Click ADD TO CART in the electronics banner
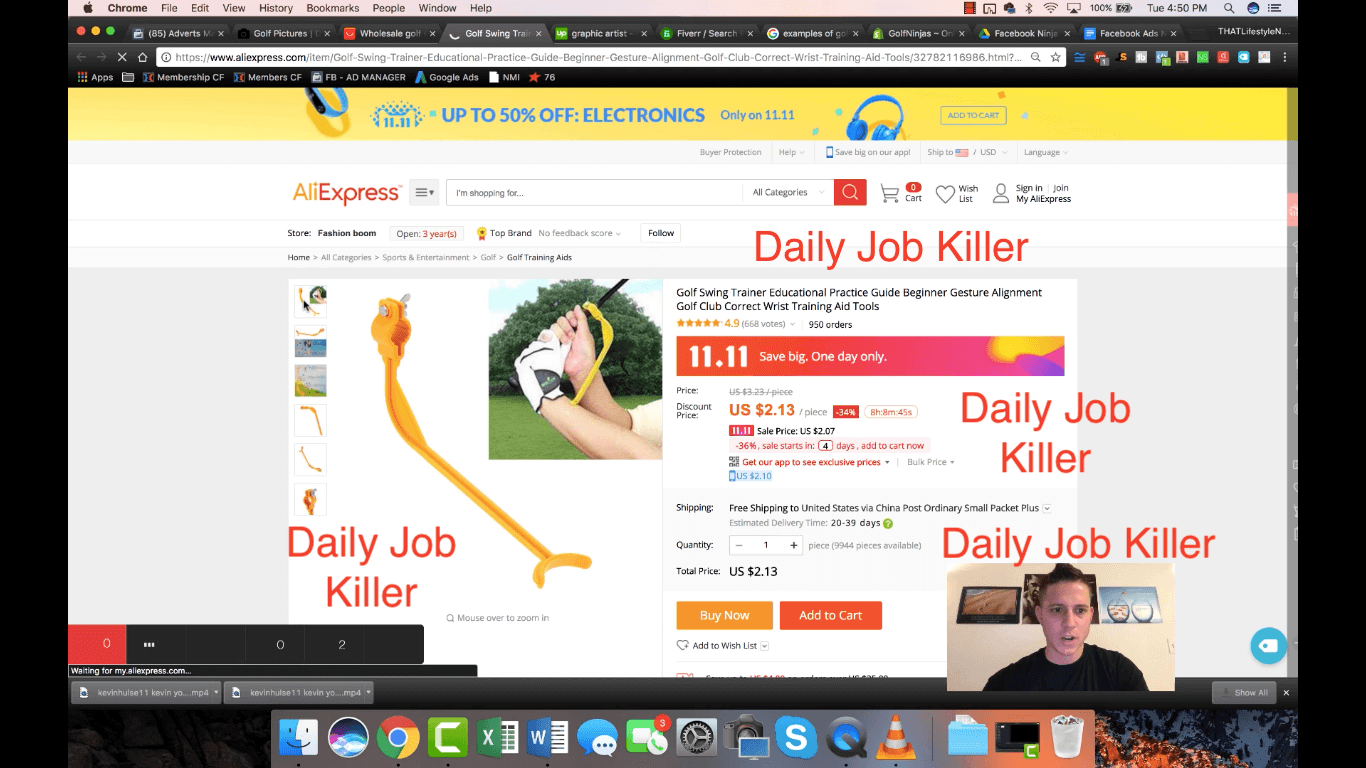 click(973, 115)
